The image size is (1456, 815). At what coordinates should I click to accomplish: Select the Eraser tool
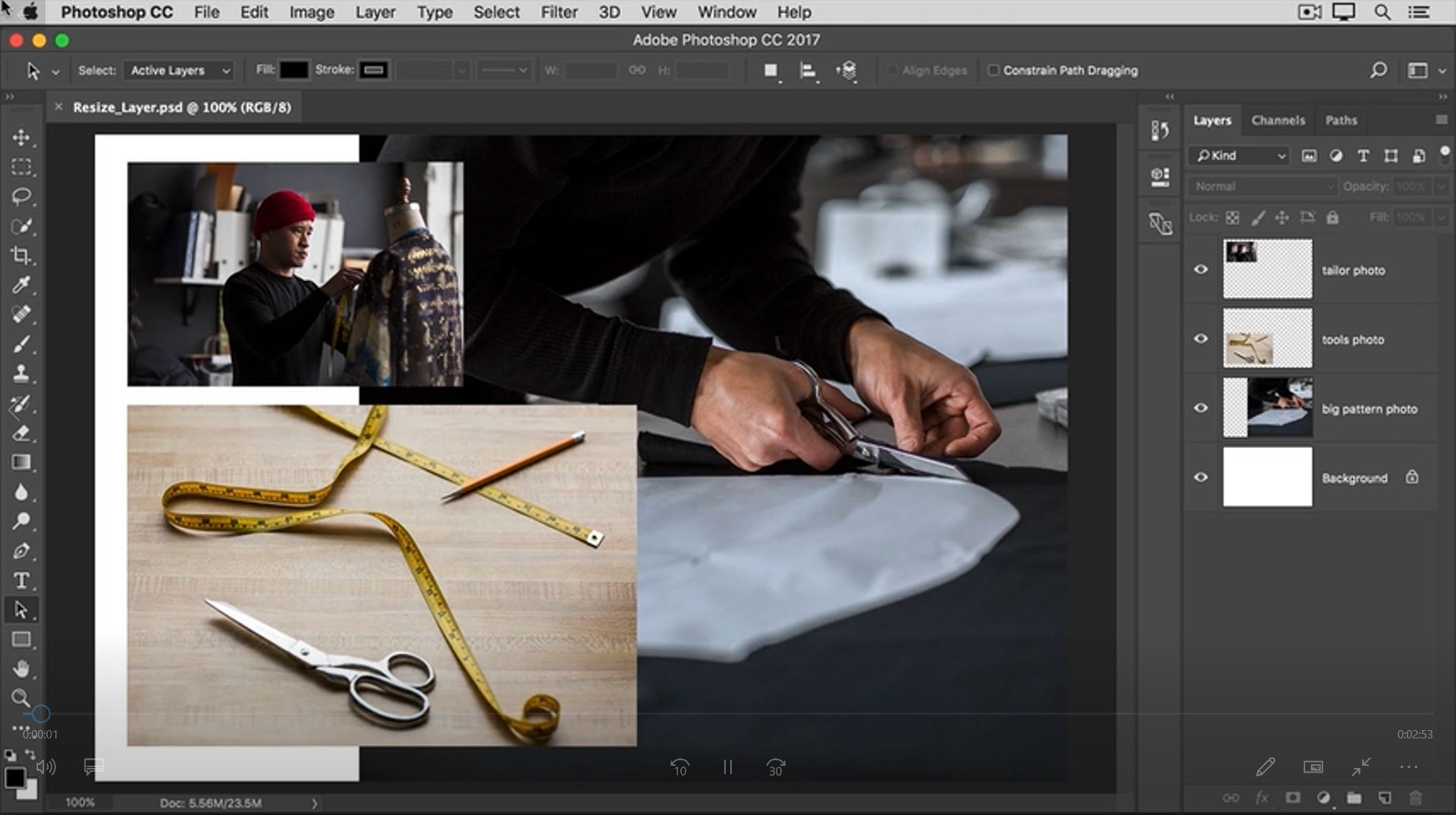(x=21, y=433)
